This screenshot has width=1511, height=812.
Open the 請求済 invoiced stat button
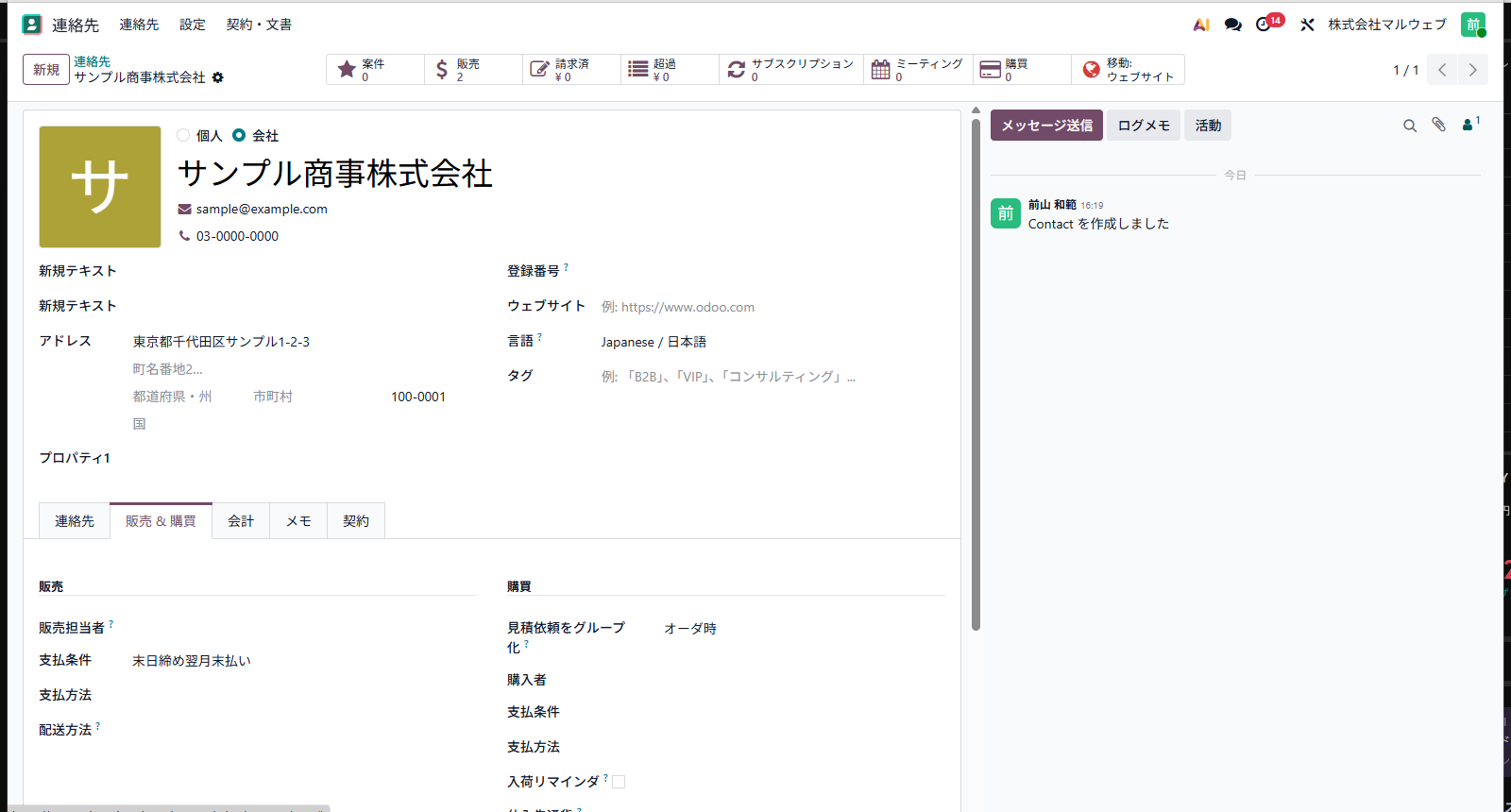[x=571, y=70]
